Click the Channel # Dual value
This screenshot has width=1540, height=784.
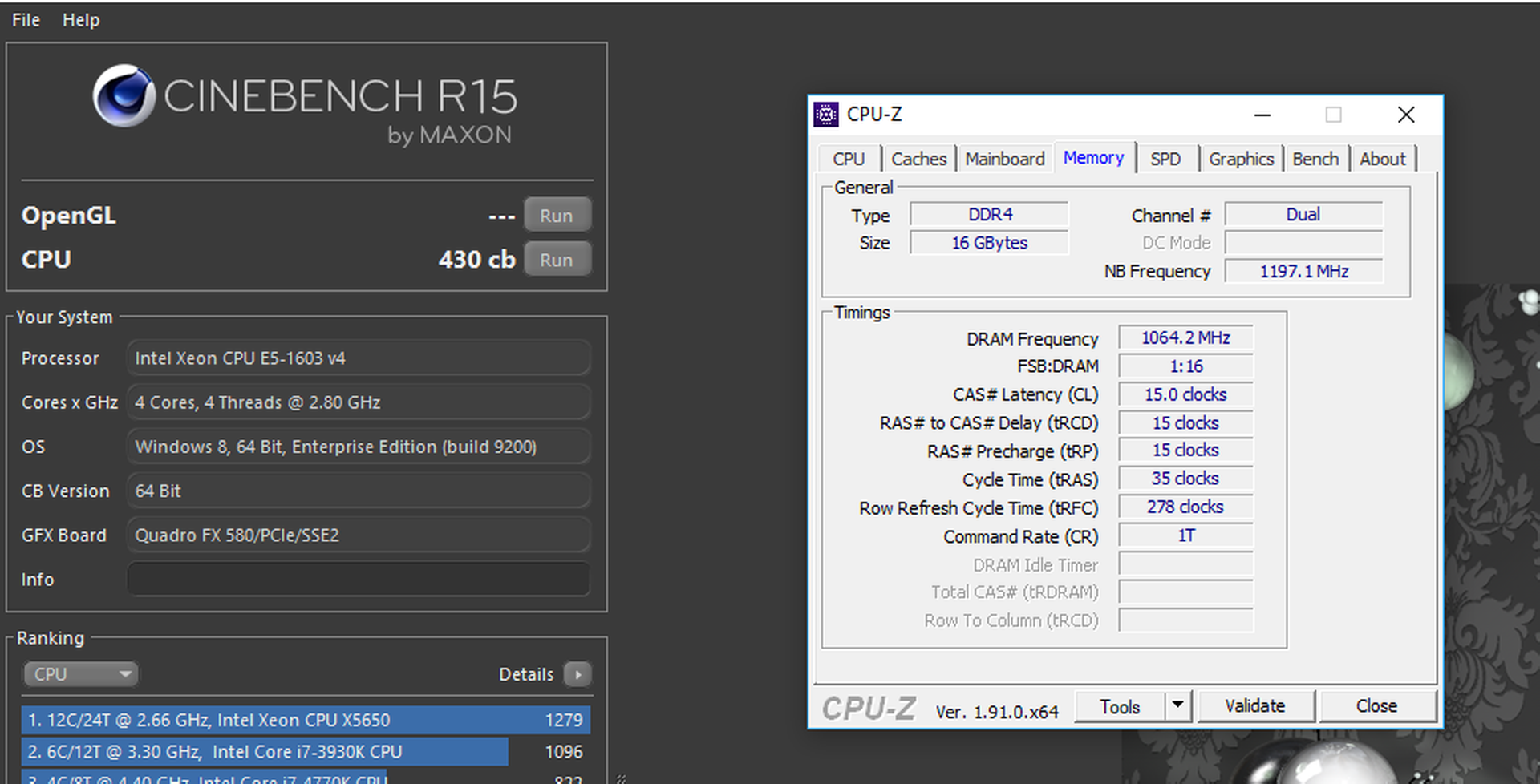point(1303,215)
